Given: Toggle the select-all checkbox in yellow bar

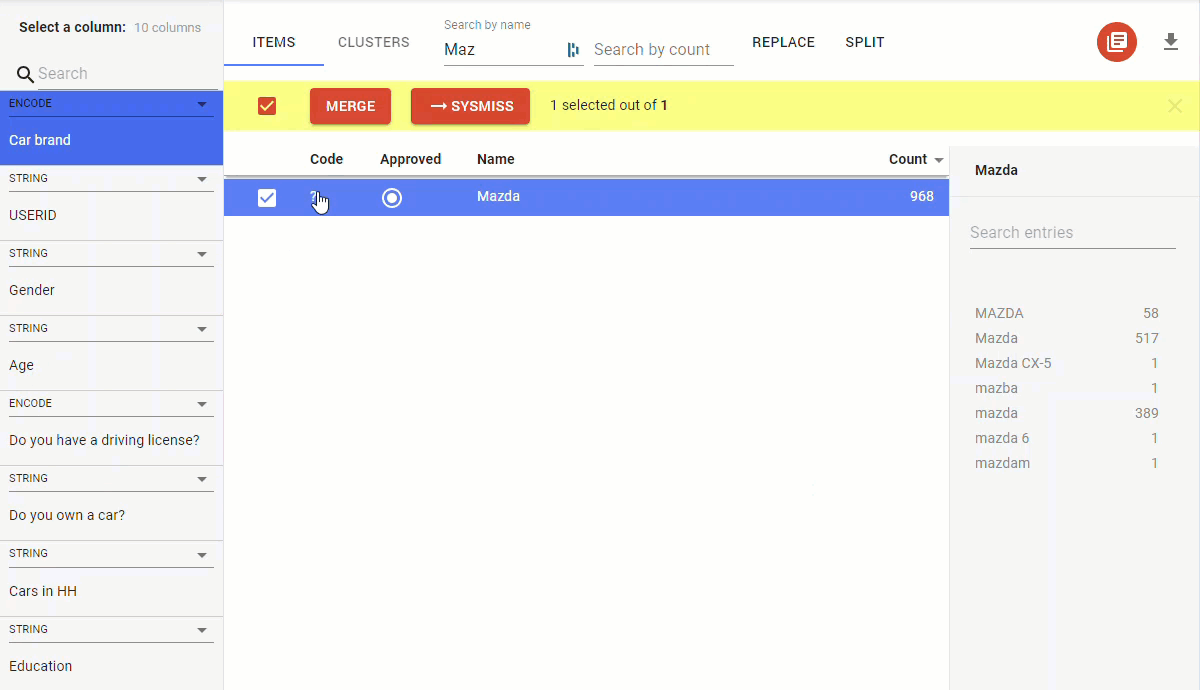Looking at the screenshot, I should pos(267,106).
